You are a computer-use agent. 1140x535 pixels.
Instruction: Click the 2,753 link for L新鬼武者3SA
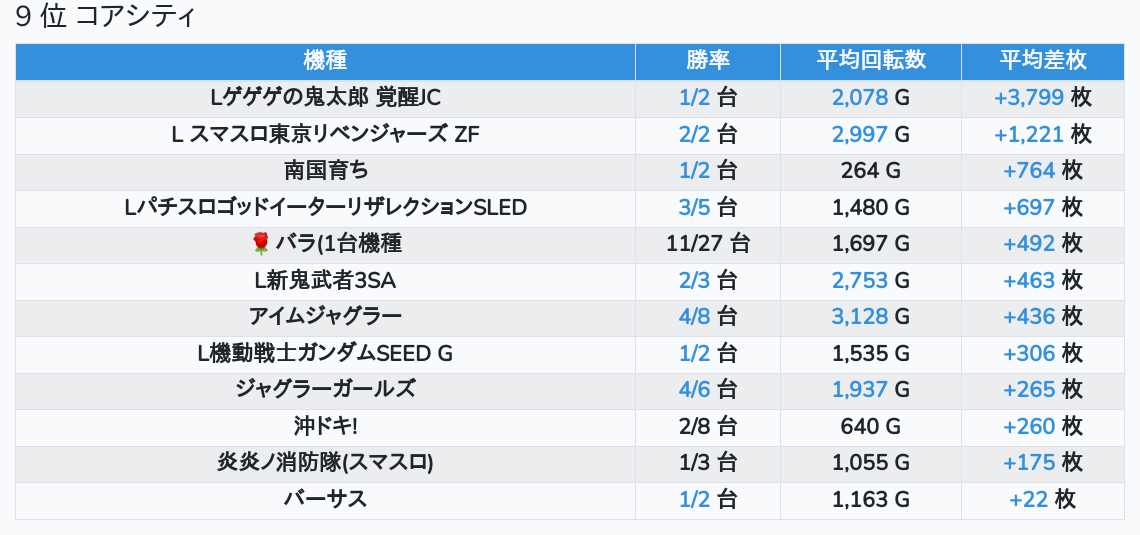click(x=860, y=280)
